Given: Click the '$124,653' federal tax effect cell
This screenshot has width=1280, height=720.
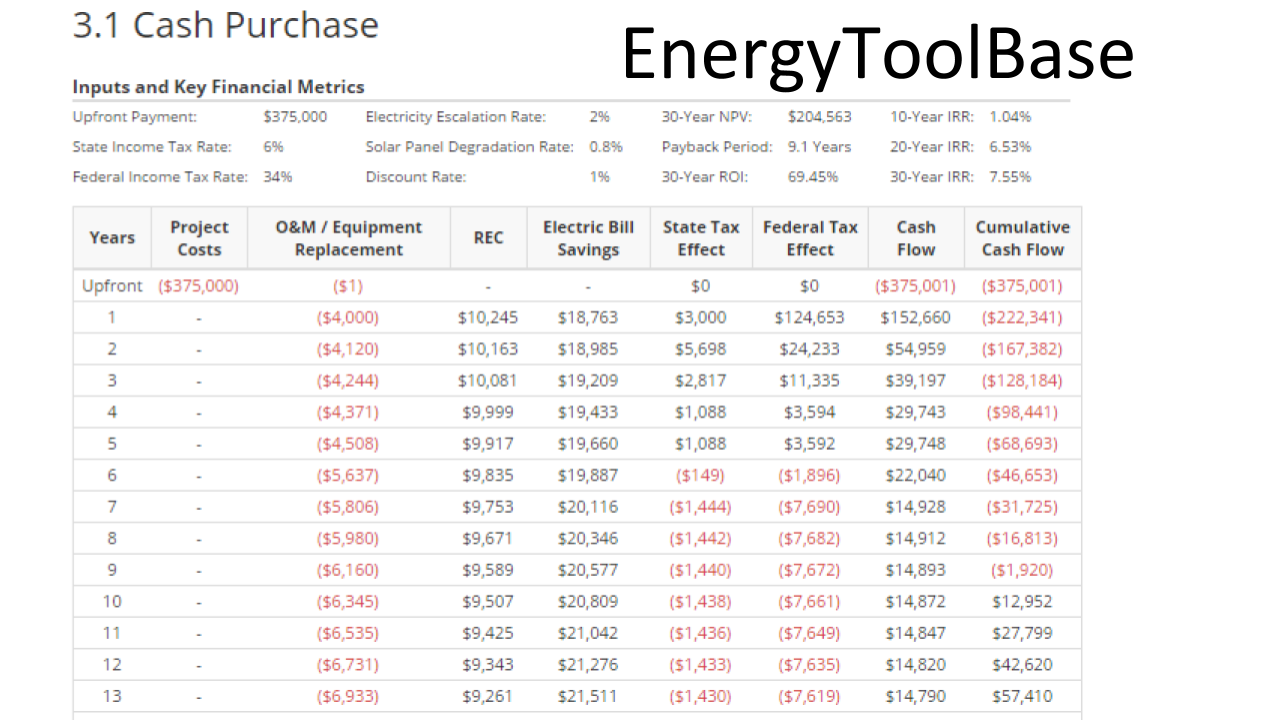Looking at the screenshot, I should 809,318.
